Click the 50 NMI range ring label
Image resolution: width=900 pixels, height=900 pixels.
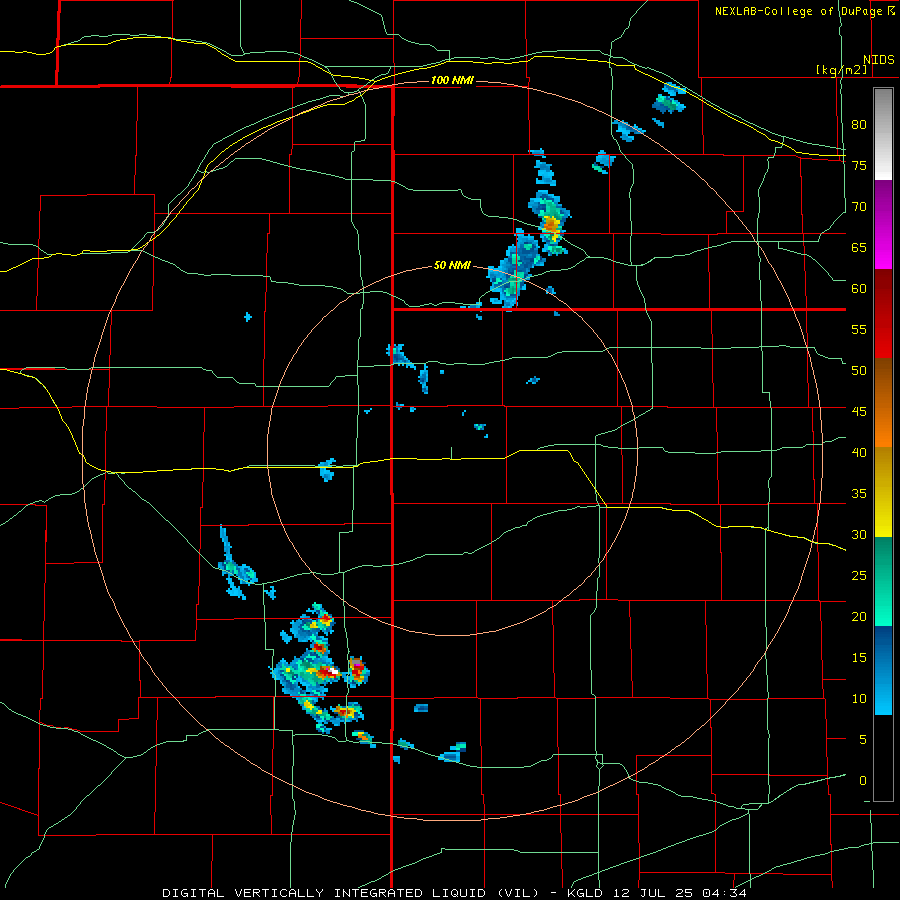pos(452,265)
